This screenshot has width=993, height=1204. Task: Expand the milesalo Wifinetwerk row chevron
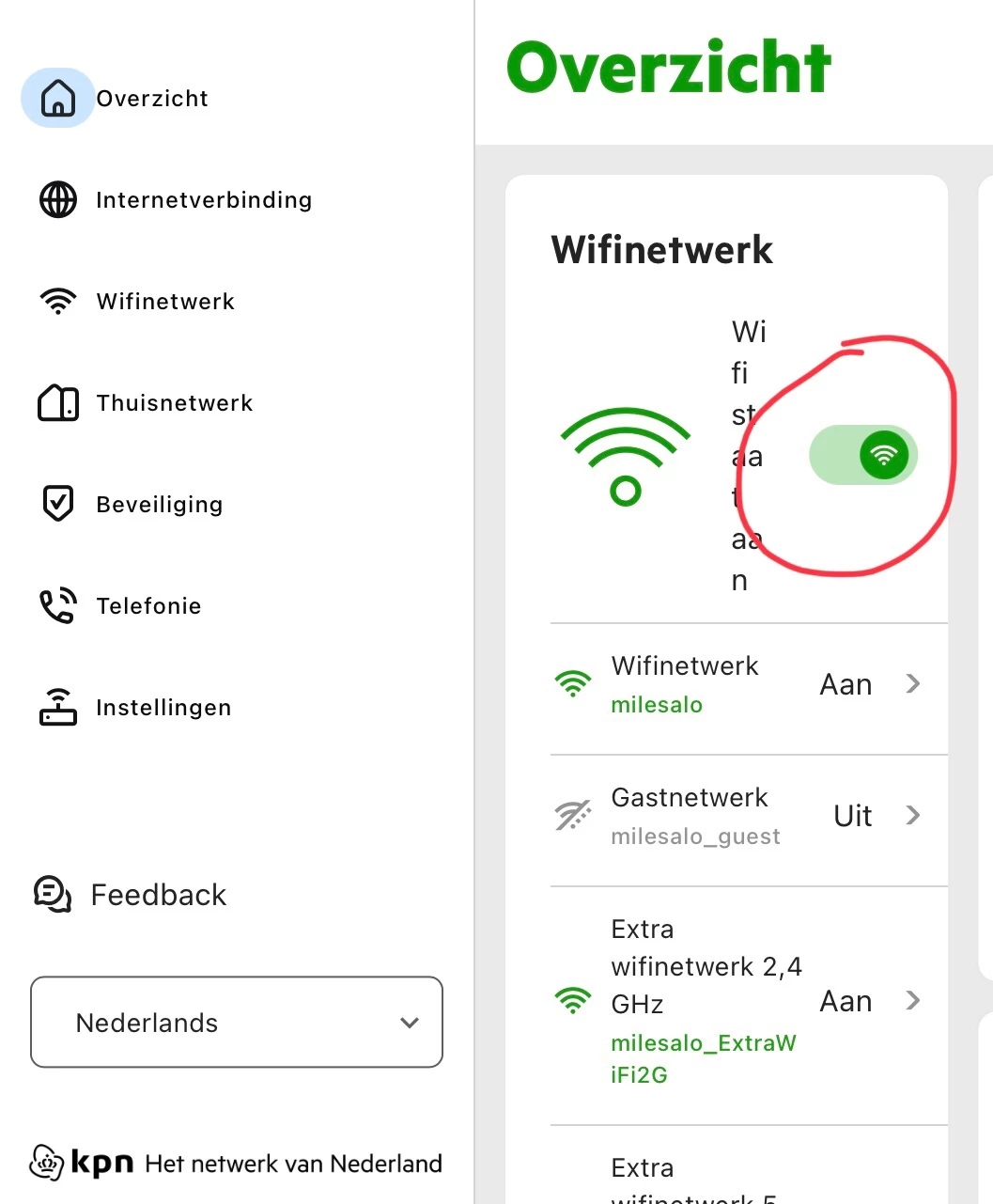912,683
